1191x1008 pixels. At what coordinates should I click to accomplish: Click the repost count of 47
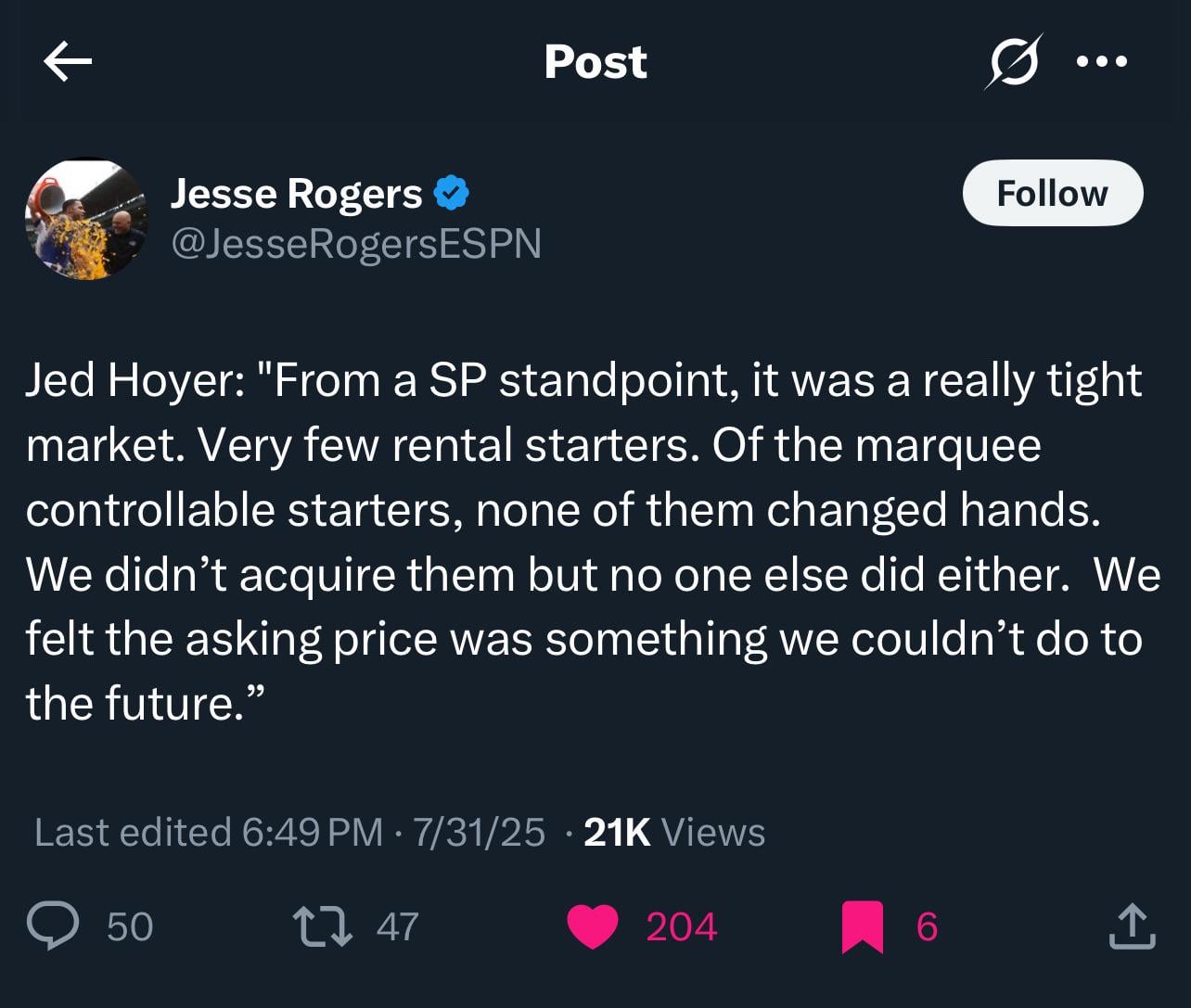[398, 926]
